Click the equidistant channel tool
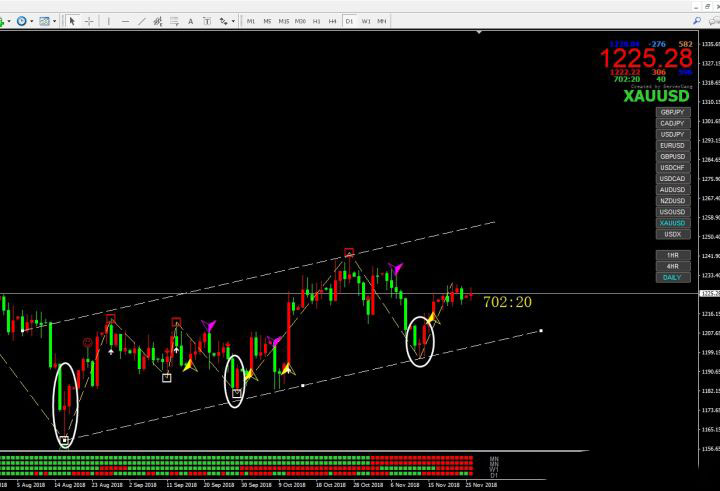The width and height of the screenshot is (720, 491). [157, 21]
